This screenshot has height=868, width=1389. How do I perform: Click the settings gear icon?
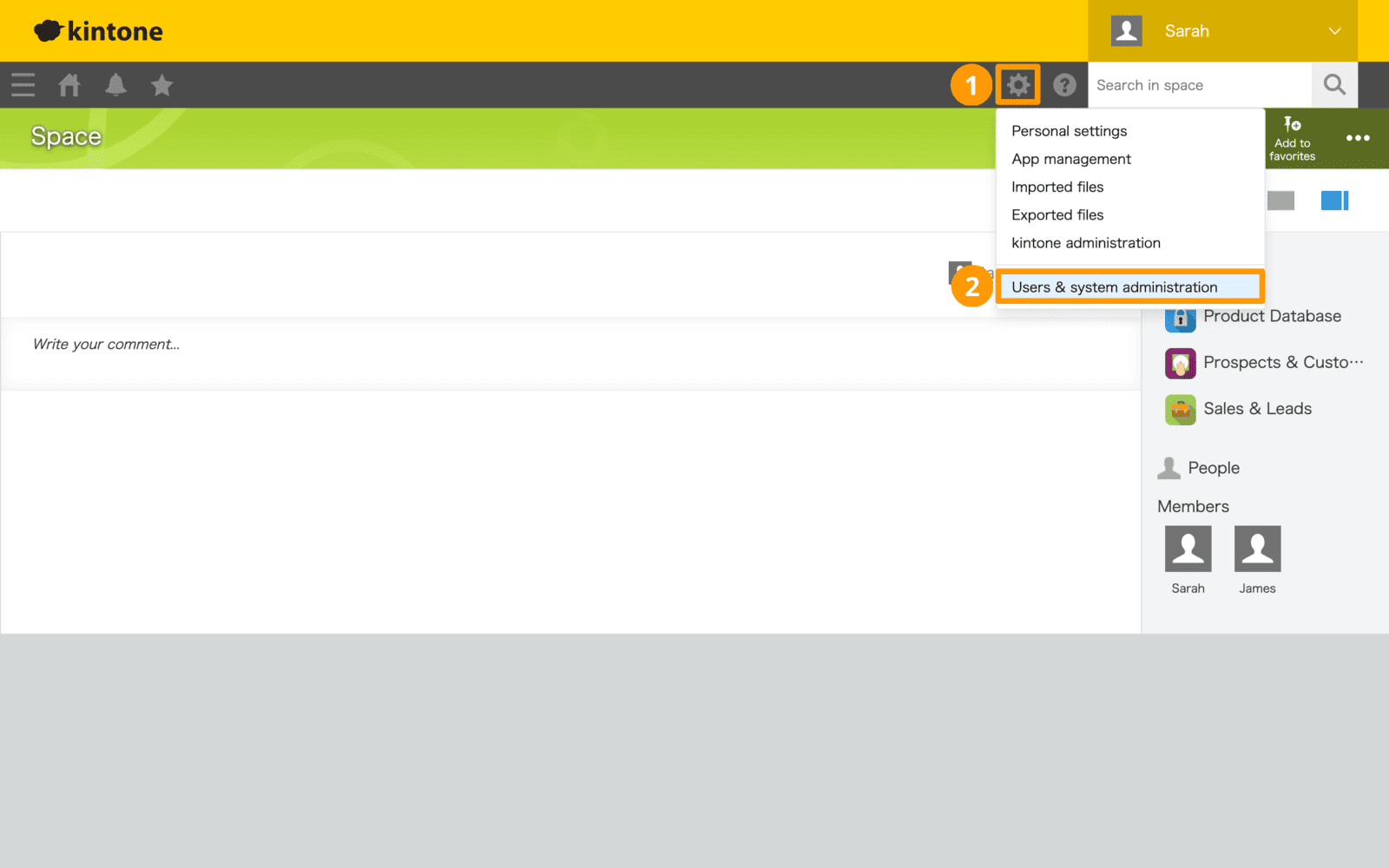point(1018,85)
